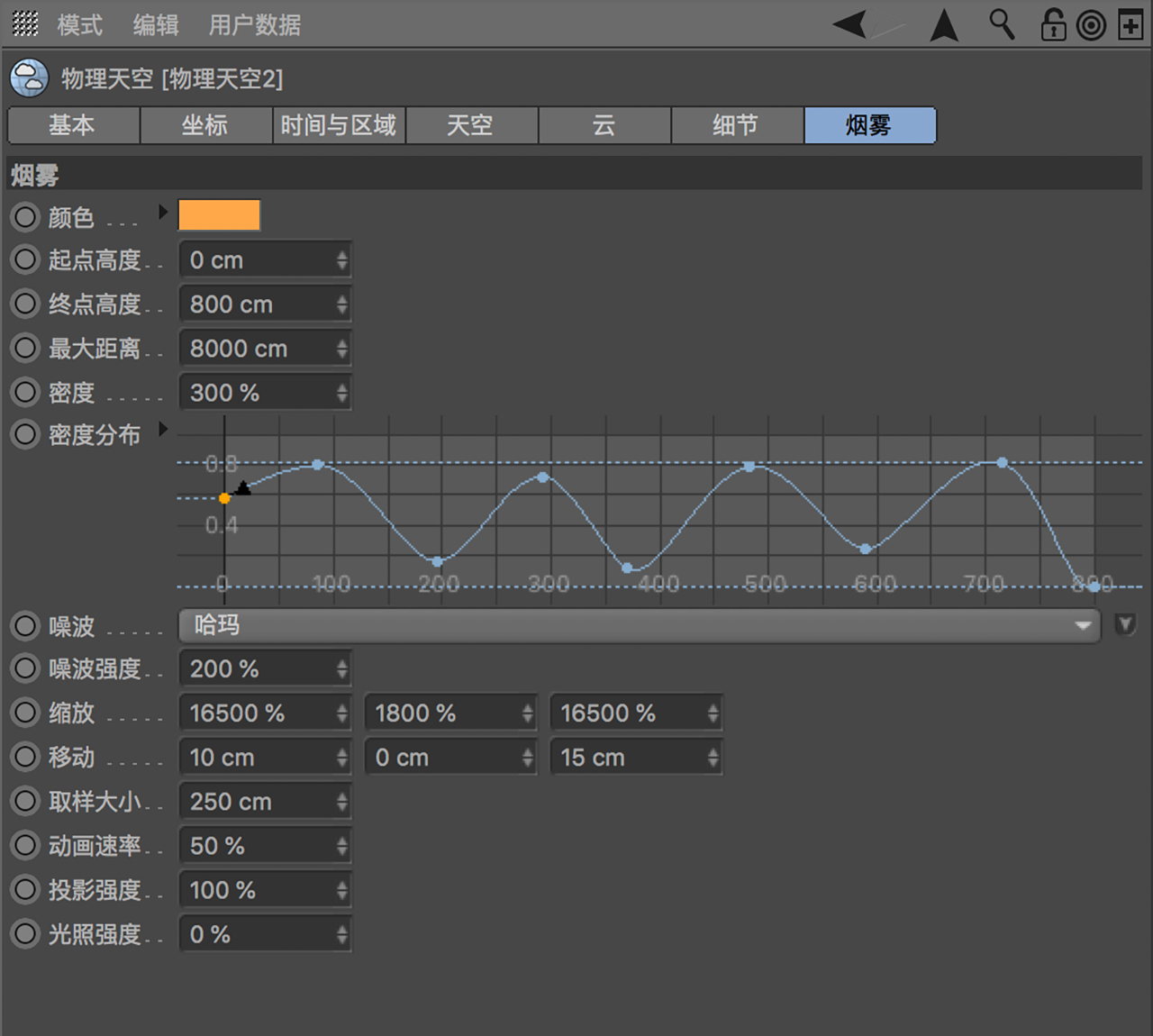Open the 用户数据 menu
Screen dimensions: 1153x1036
[x=255, y=25]
